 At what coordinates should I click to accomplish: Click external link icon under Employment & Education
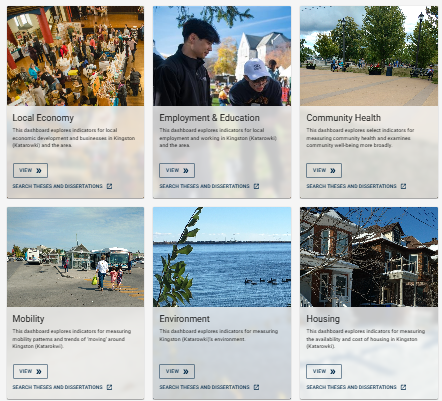[256, 186]
